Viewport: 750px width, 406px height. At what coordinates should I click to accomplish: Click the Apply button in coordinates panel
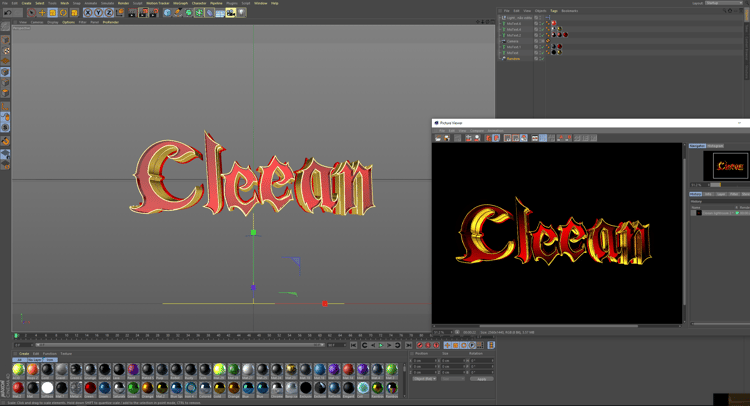tap(481, 379)
